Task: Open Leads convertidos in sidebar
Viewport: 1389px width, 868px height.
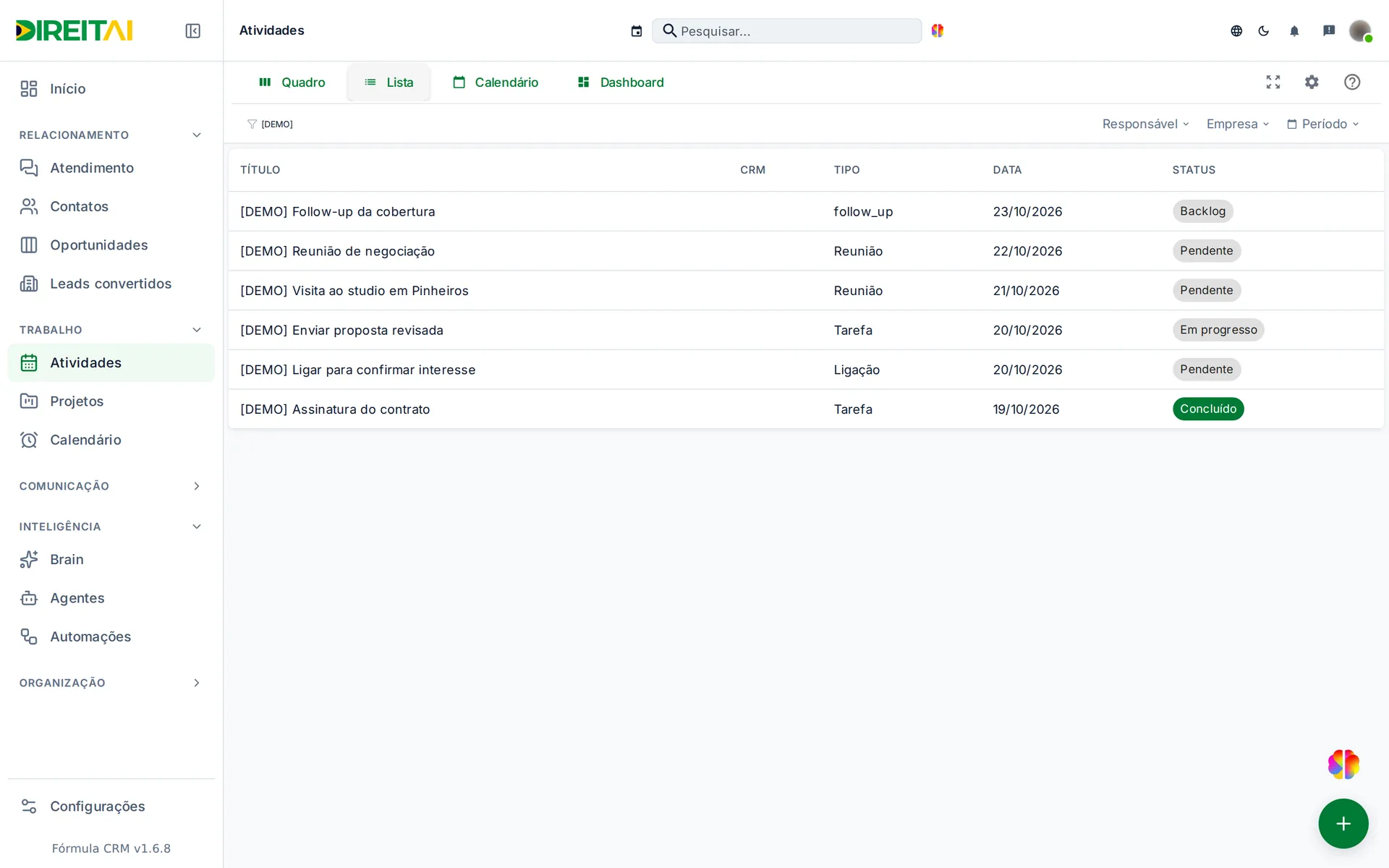Action: tap(111, 284)
